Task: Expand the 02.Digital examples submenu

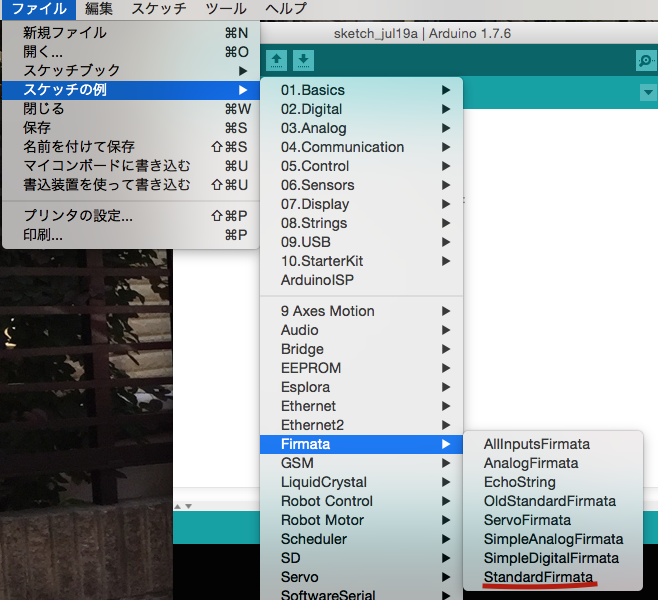Action: pyautogui.click(x=361, y=109)
